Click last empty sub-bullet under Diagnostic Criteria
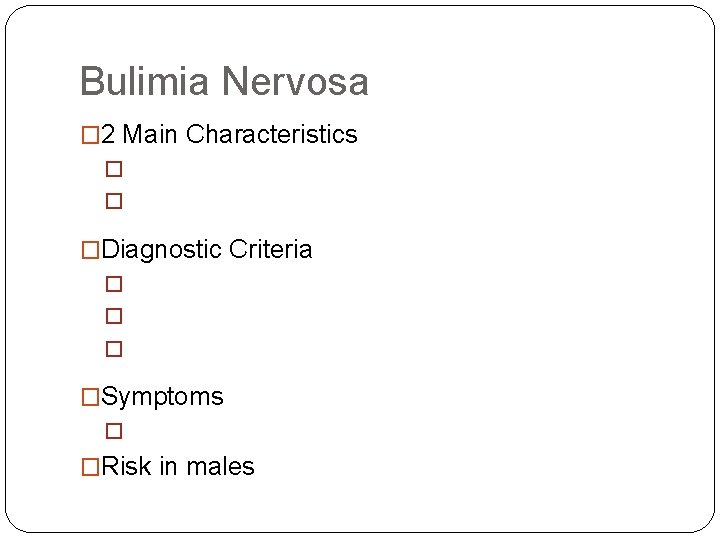Viewport: 720px width, 540px height. point(113,349)
